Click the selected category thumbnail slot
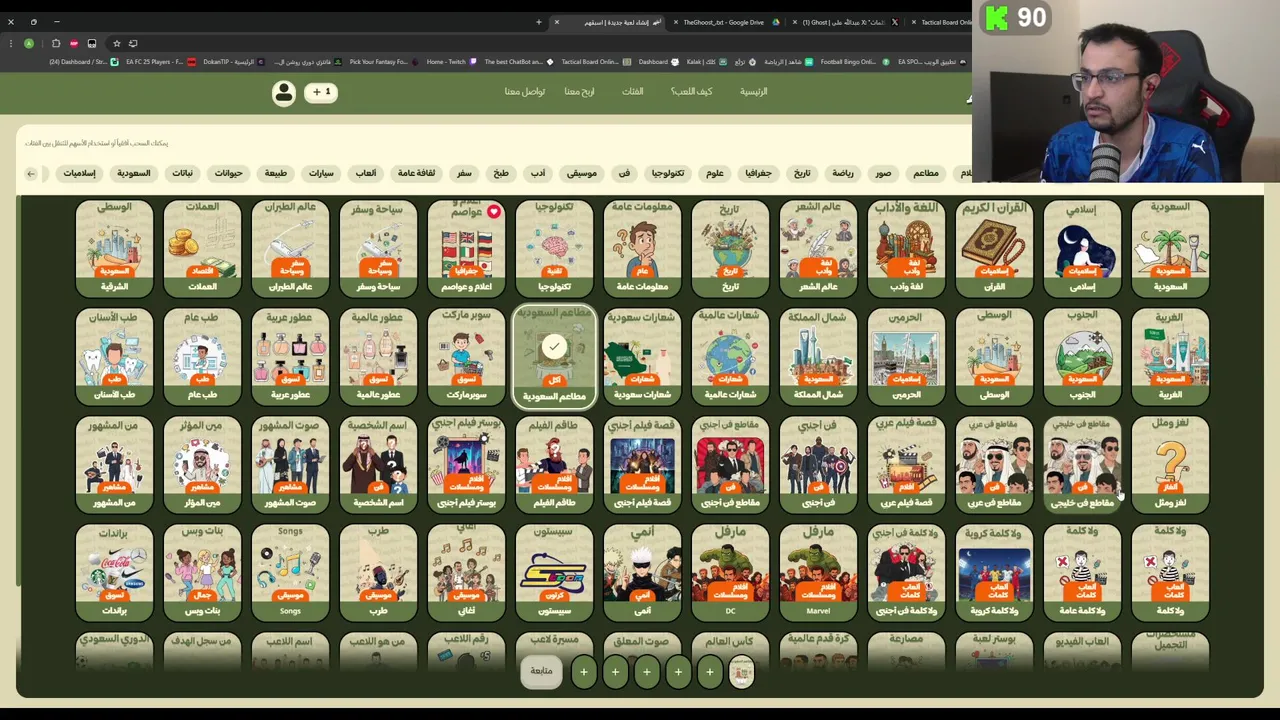Viewport: 1280px width, 720px height. point(741,672)
